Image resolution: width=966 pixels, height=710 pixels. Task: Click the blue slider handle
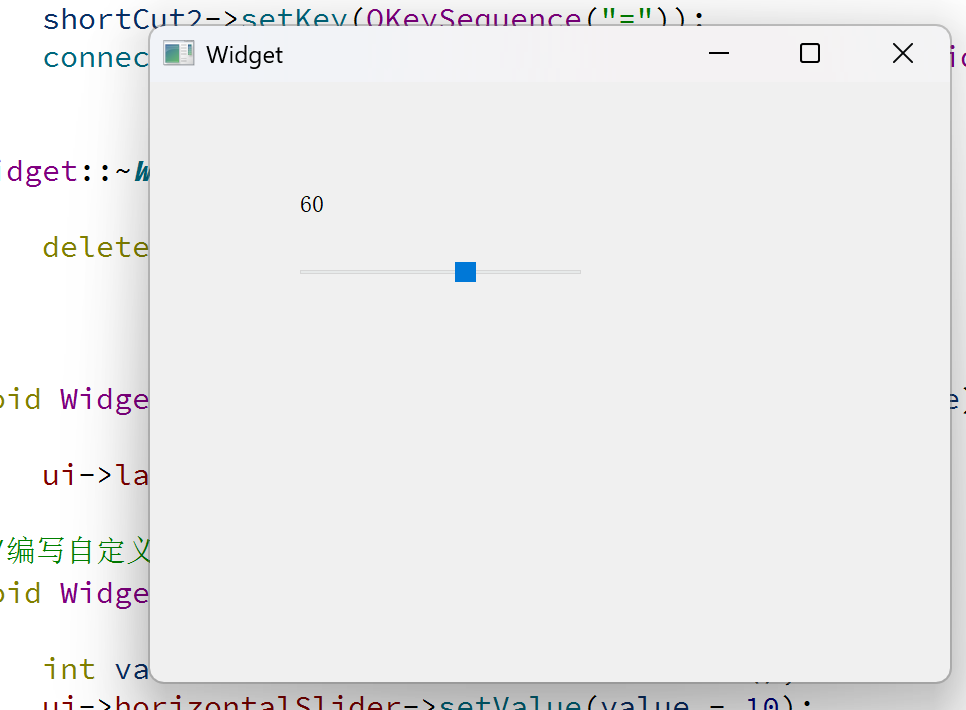click(465, 272)
